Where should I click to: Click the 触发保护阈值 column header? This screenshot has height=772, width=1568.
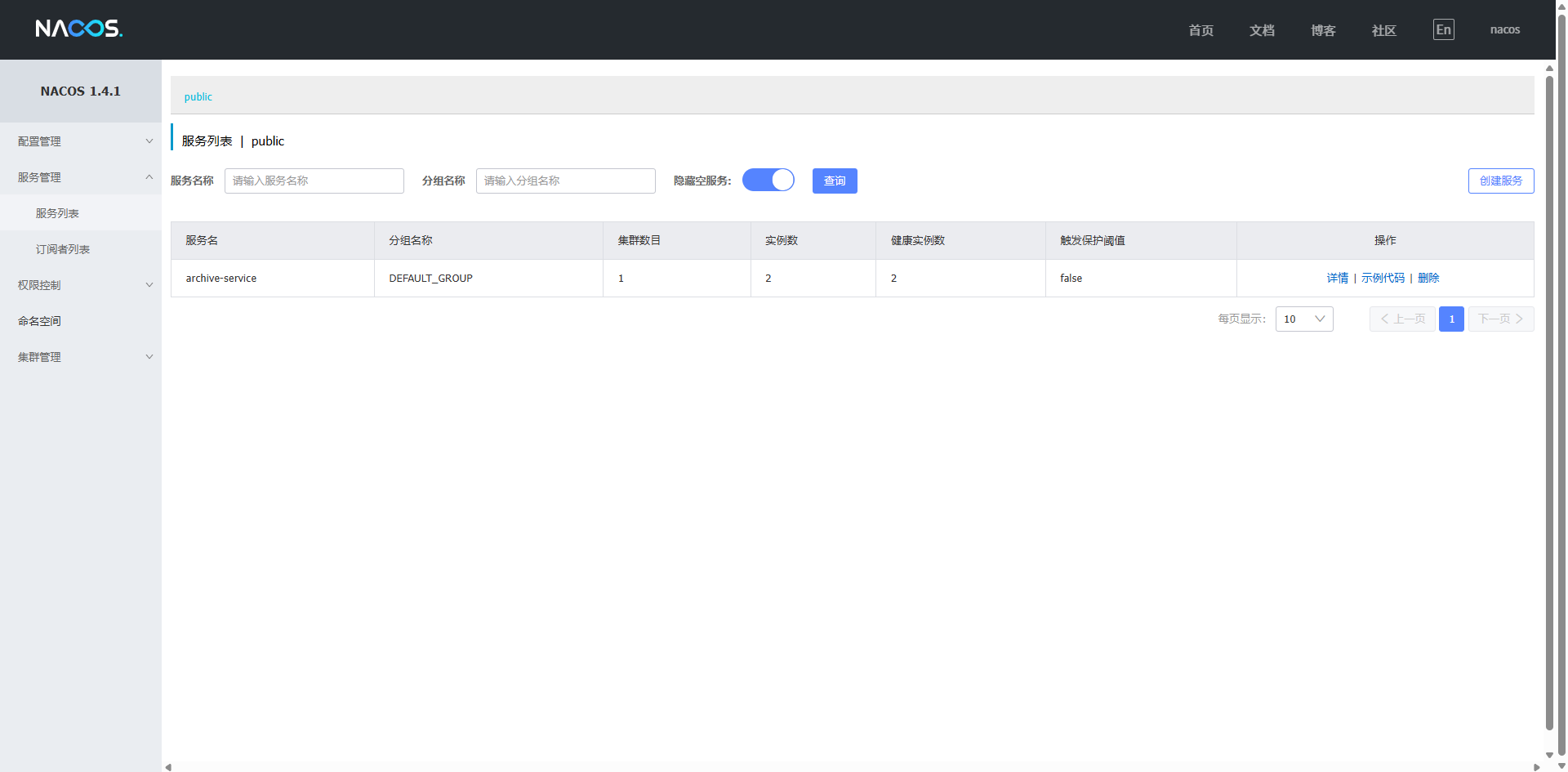pos(1142,241)
